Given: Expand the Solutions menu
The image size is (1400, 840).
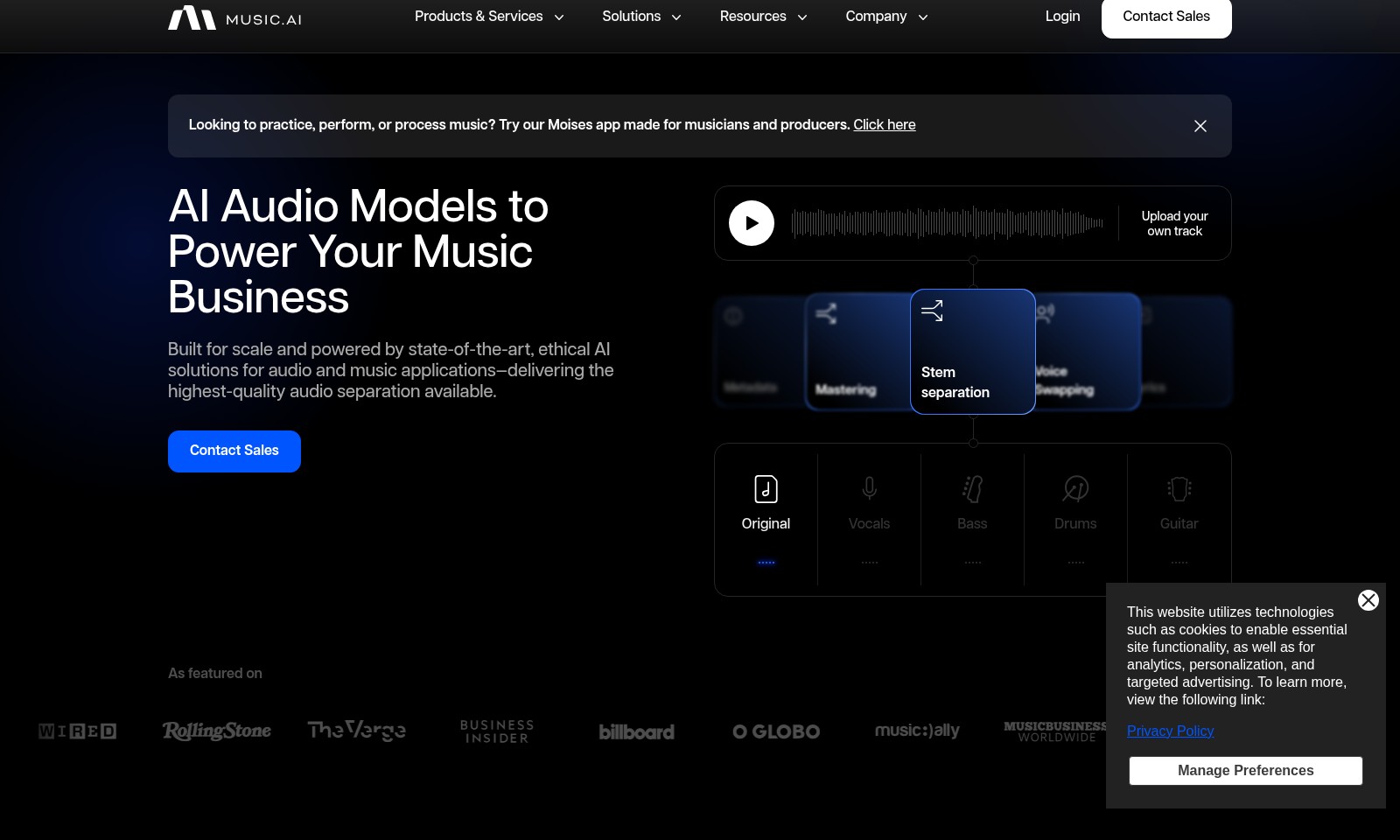Looking at the screenshot, I should tap(641, 17).
